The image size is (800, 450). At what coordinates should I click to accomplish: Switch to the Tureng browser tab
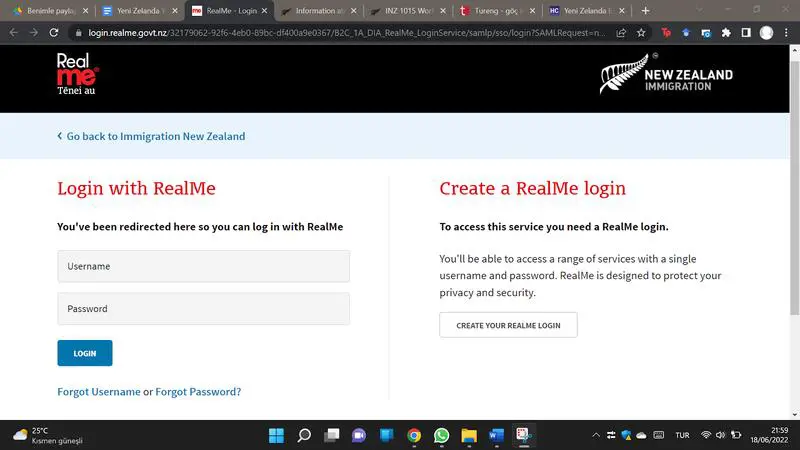pos(492,10)
